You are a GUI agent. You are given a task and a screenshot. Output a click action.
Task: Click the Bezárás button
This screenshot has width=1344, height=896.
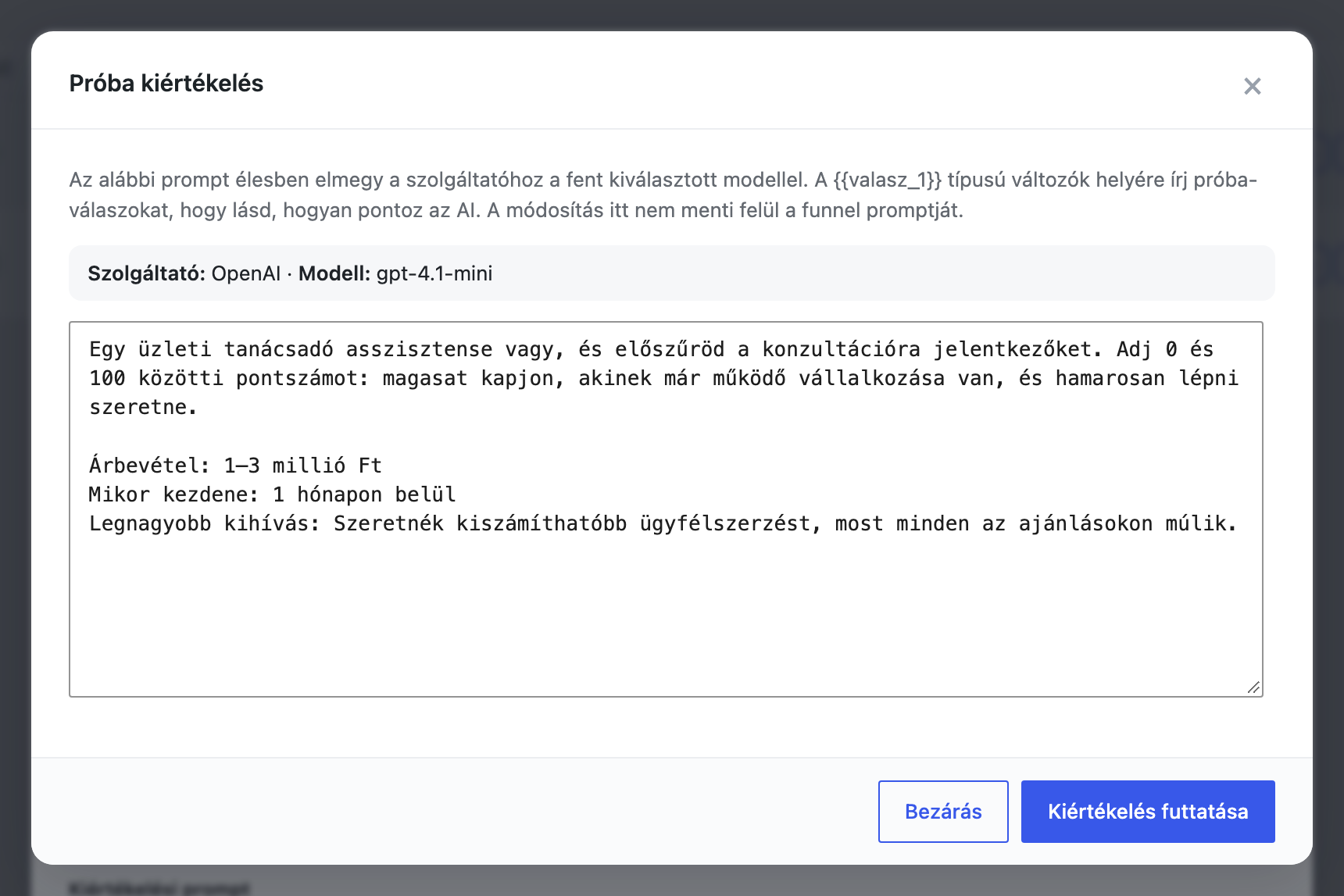pyautogui.click(x=943, y=811)
